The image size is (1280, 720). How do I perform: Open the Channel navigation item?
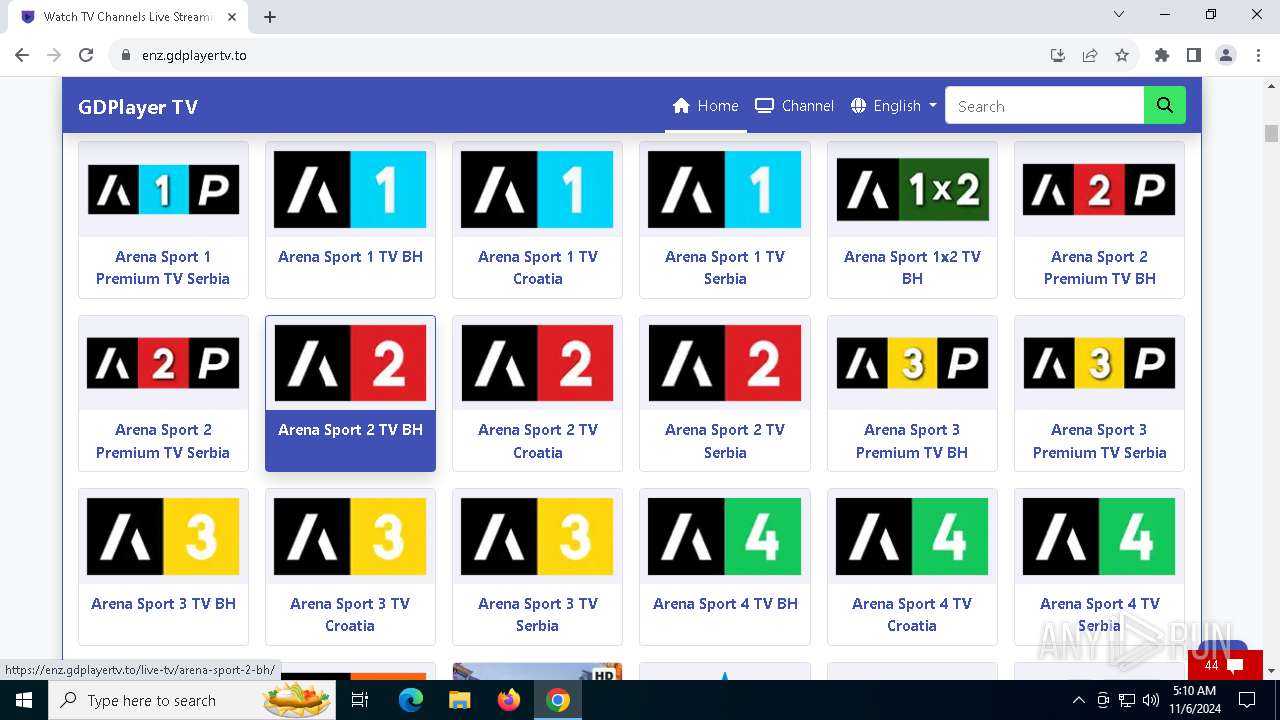click(795, 106)
